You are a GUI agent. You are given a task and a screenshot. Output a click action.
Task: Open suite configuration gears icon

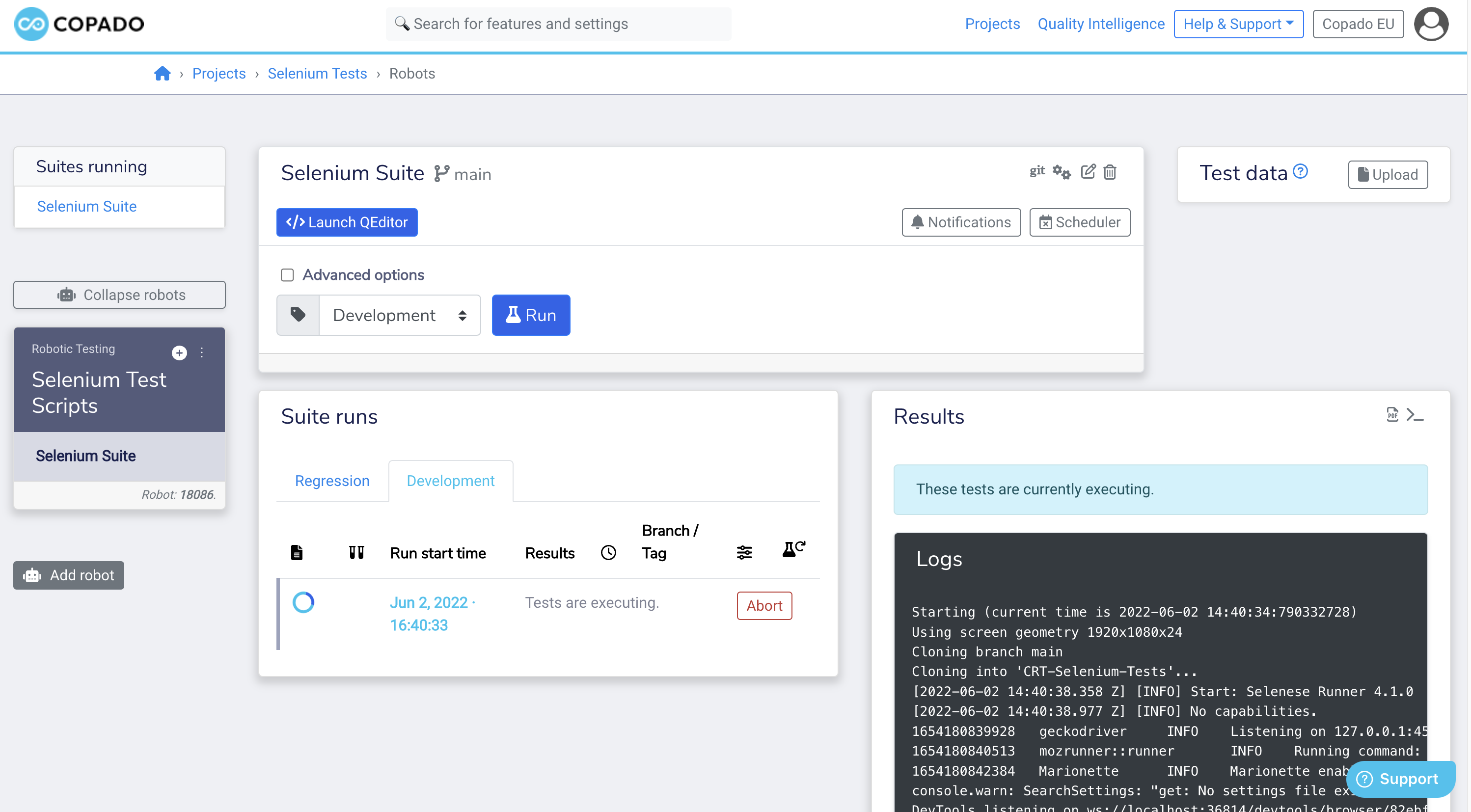pos(1062,172)
